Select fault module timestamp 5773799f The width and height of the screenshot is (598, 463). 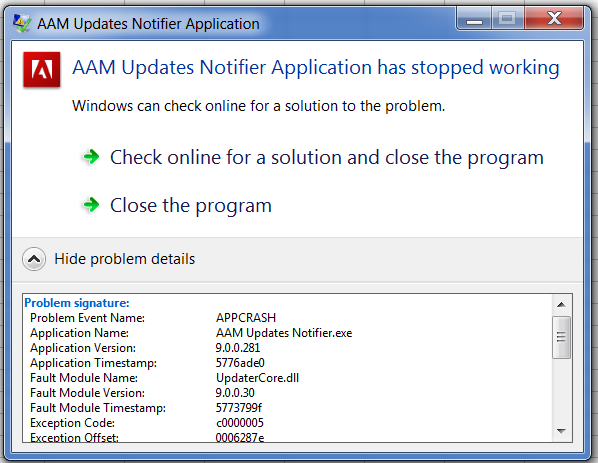239,408
